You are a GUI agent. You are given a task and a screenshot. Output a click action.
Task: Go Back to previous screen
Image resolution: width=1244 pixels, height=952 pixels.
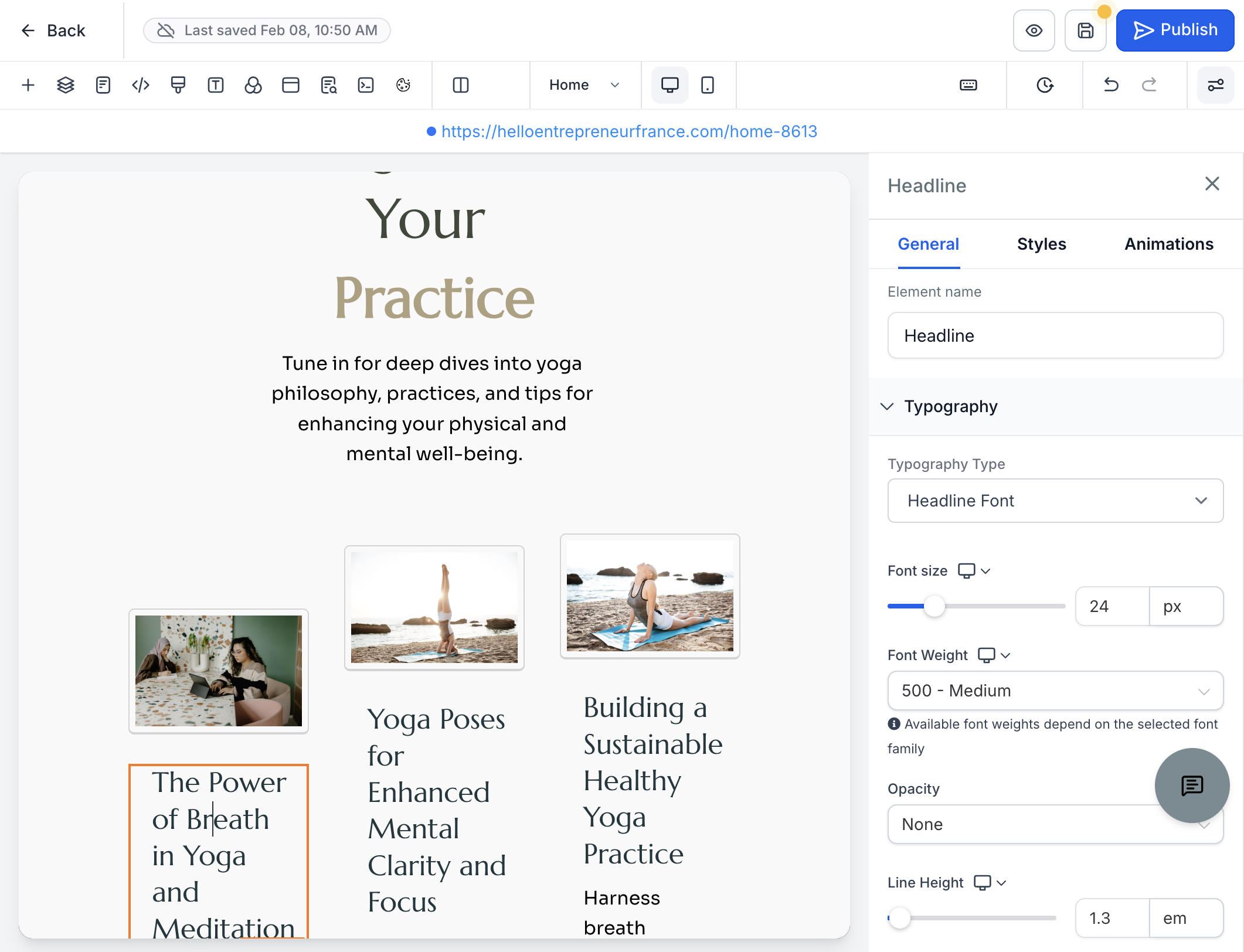(53, 30)
